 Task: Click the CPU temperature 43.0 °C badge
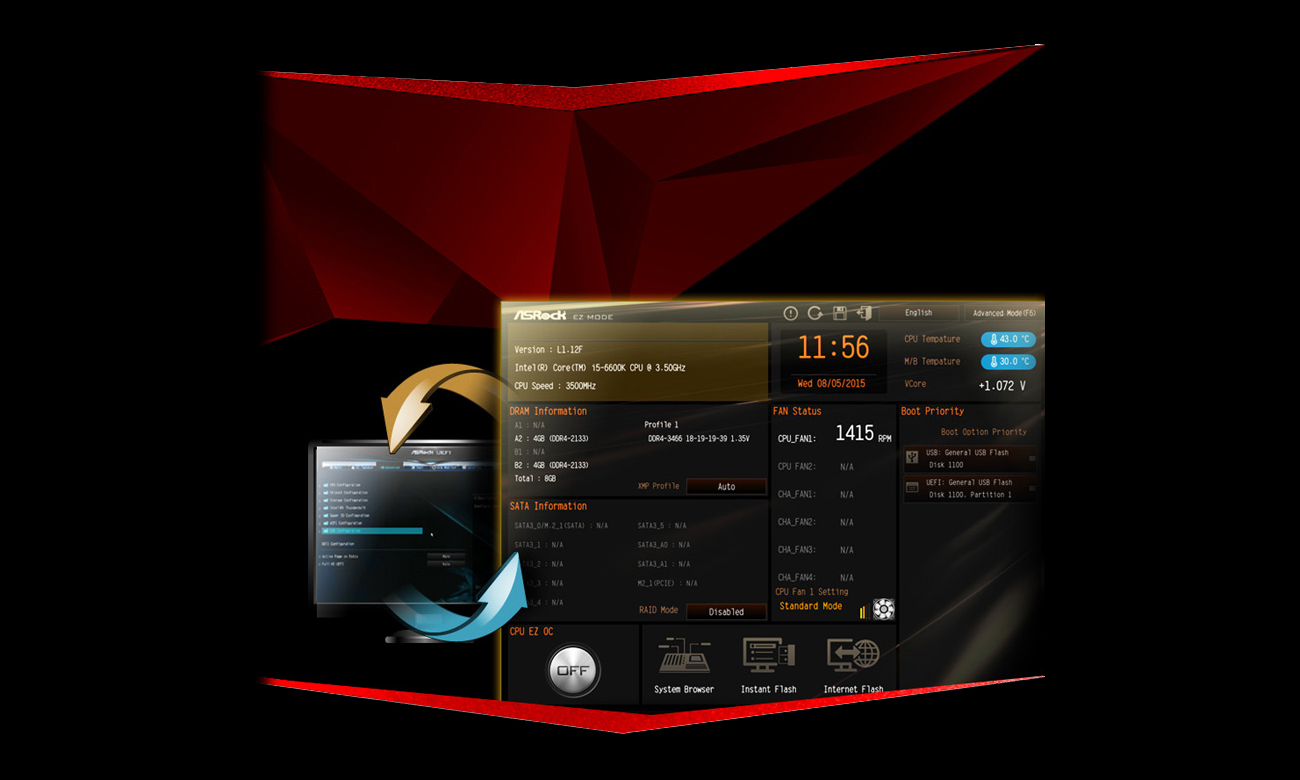tap(1008, 339)
